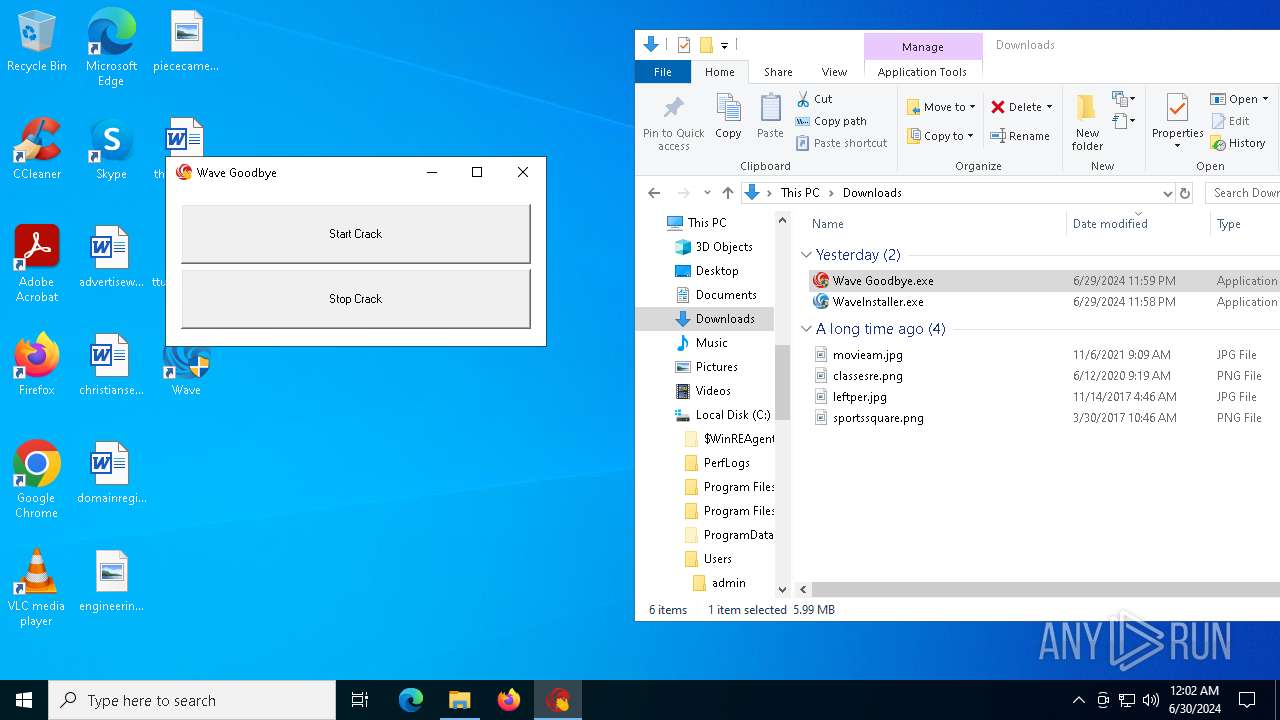
Task: Click the Properties ribbon icon
Action: 1177,123
